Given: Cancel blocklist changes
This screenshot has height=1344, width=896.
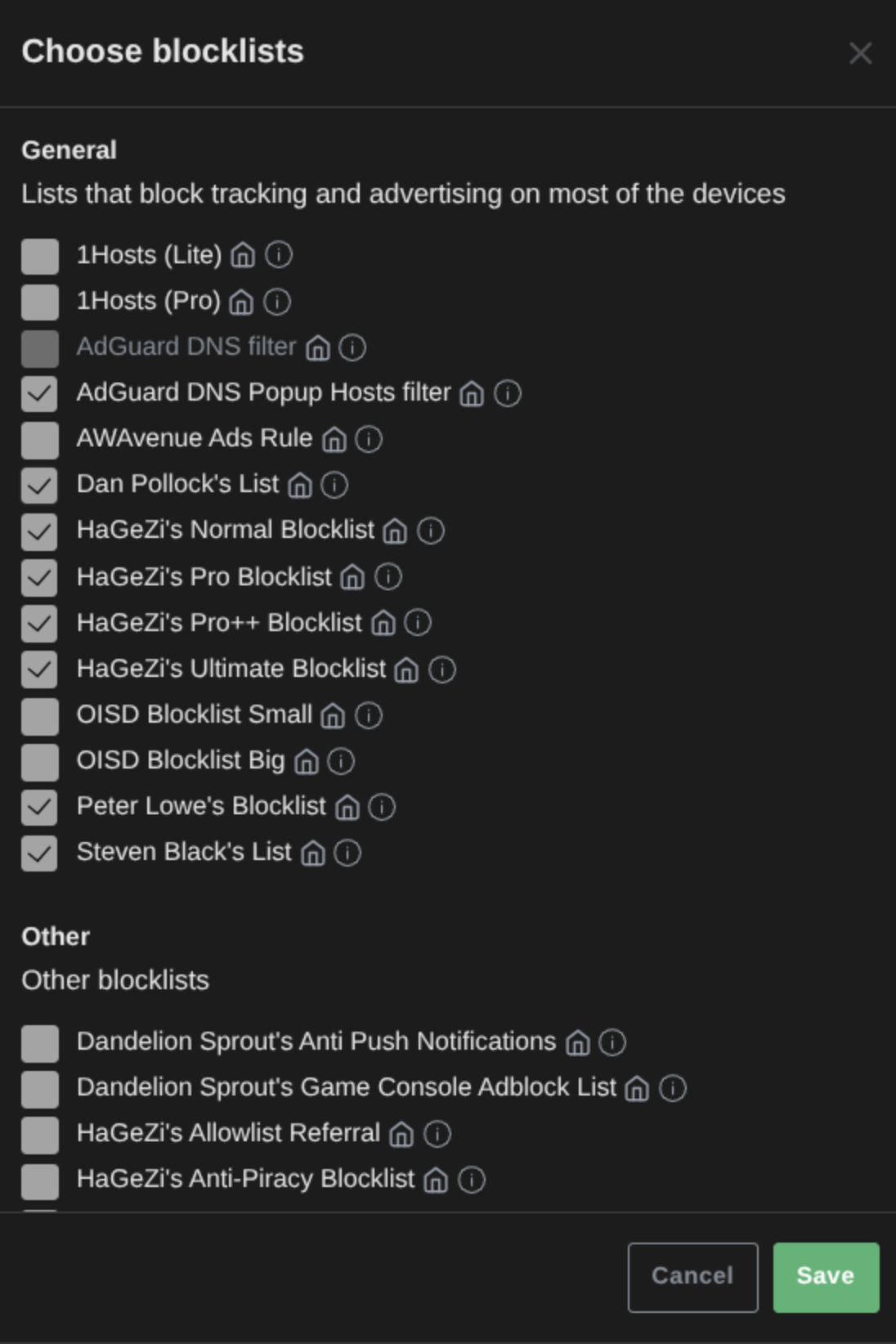Looking at the screenshot, I should point(692,1276).
